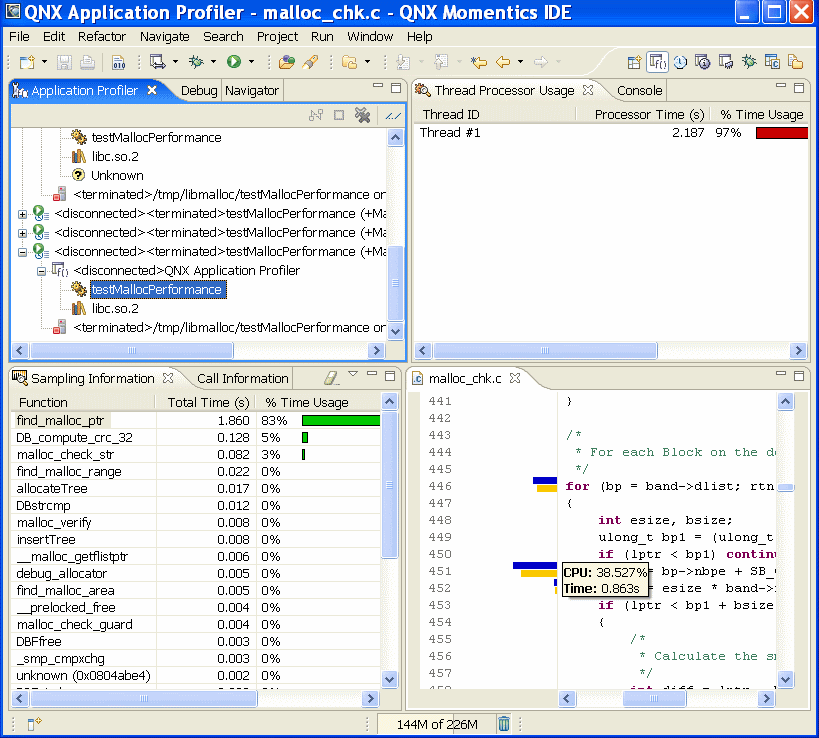Click the garbage collector trash icon
The height and width of the screenshot is (738, 819).
pos(504,724)
